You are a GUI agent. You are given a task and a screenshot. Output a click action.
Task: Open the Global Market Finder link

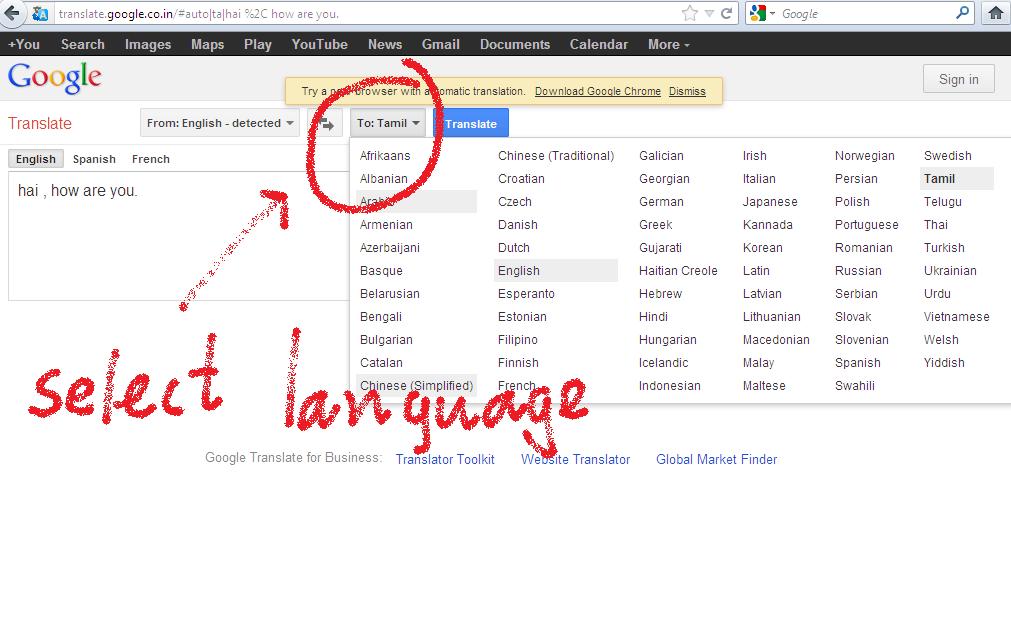[x=716, y=460]
